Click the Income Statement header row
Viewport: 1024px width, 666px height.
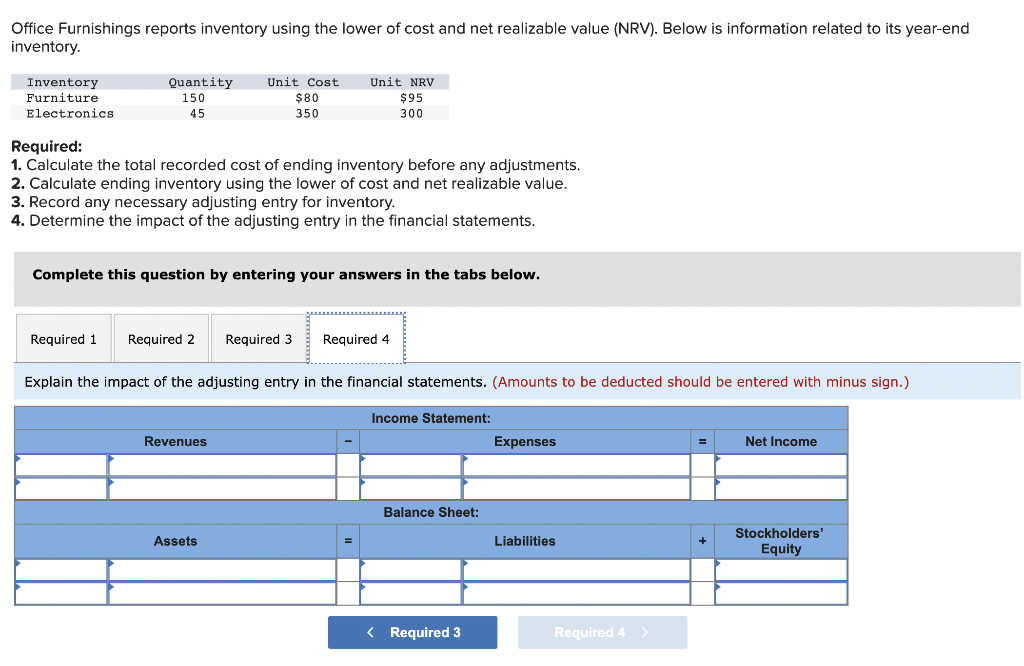point(430,418)
